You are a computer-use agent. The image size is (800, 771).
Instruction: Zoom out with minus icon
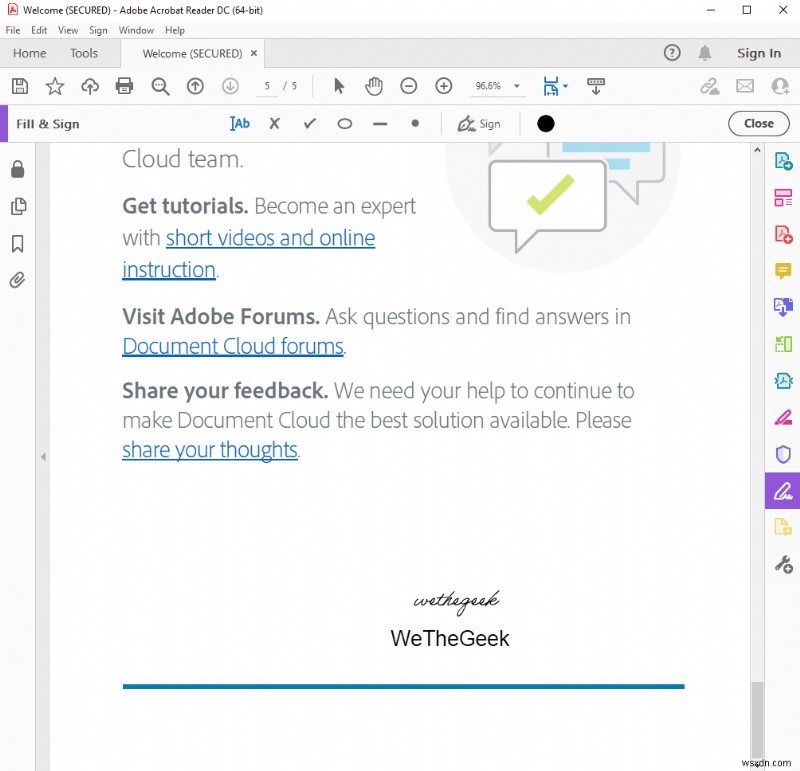click(408, 86)
